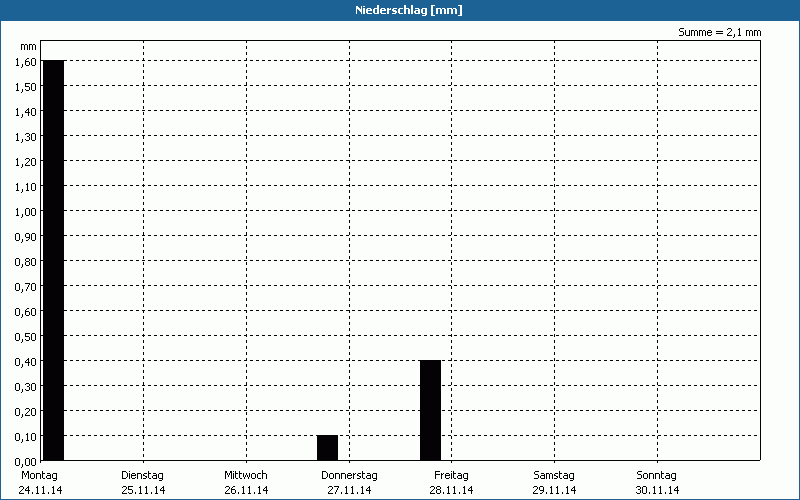This screenshot has height=500, width=800.
Task: Click the date 24.11.14
Action: (x=40, y=490)
